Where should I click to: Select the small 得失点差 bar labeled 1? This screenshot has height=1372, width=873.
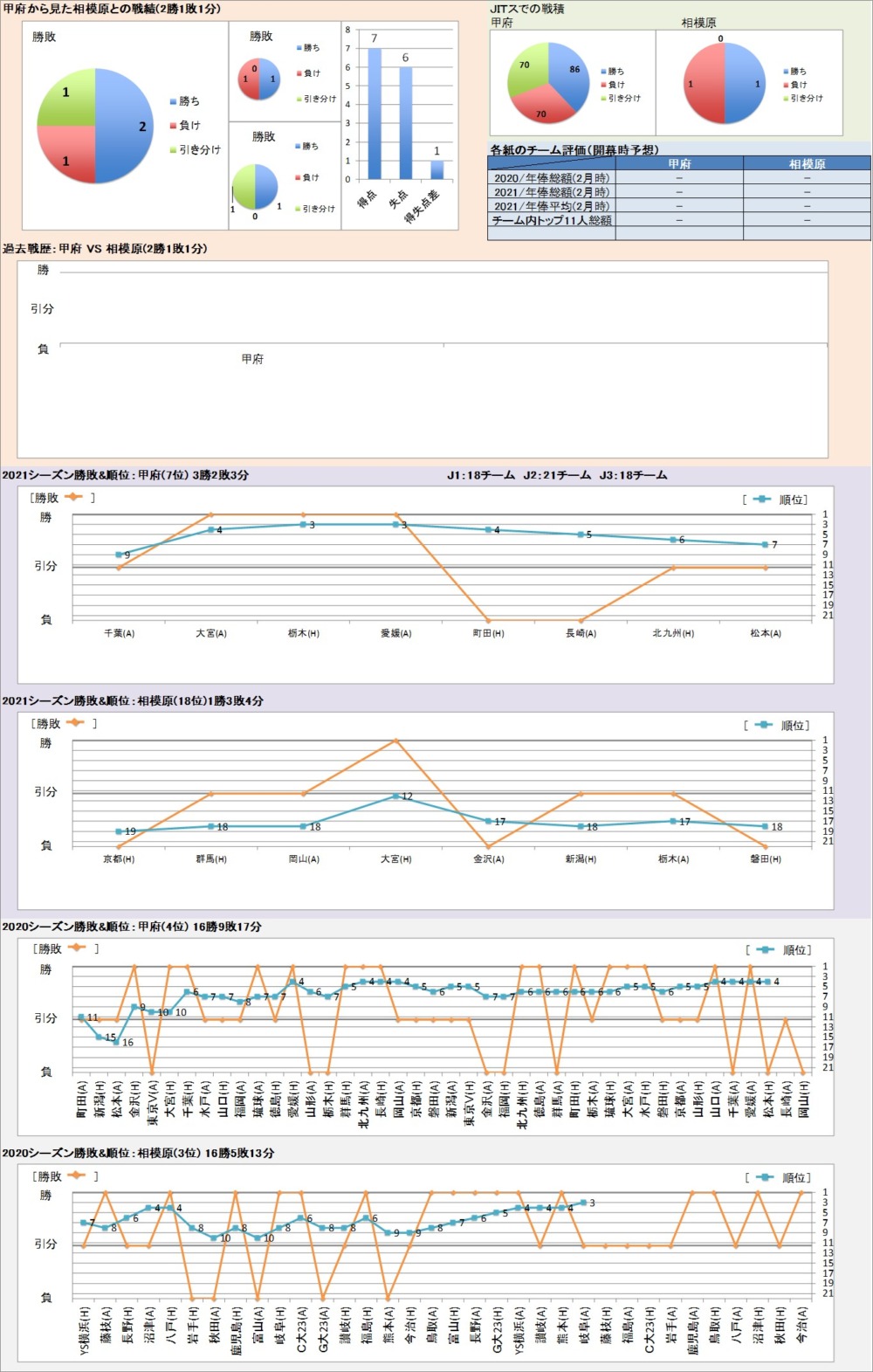[436, 169]
